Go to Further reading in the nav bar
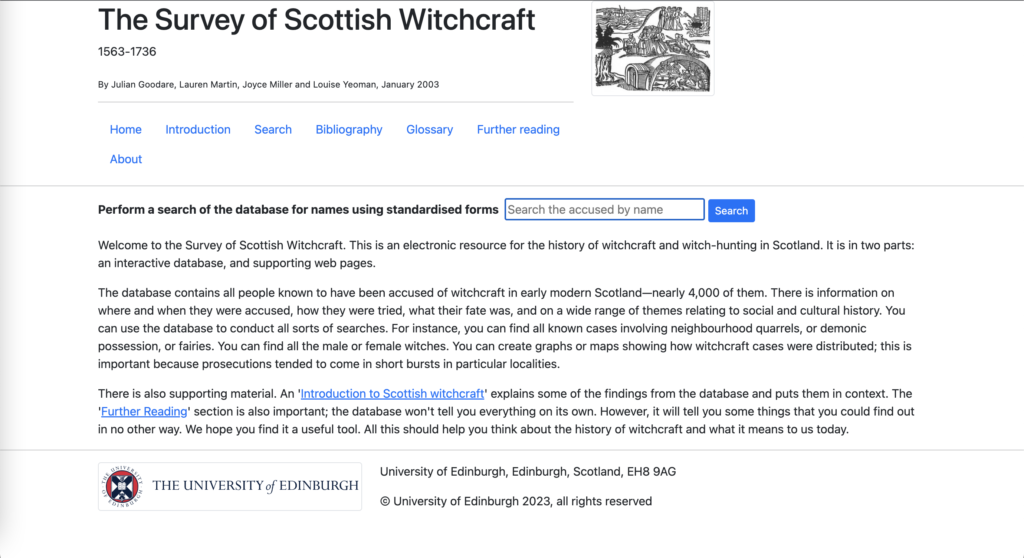 [518, 129]
